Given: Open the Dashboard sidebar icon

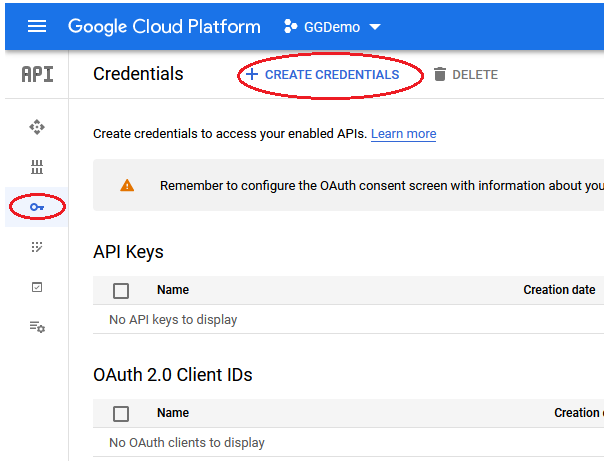Looking at the screenshot, I should pos(37,127).
